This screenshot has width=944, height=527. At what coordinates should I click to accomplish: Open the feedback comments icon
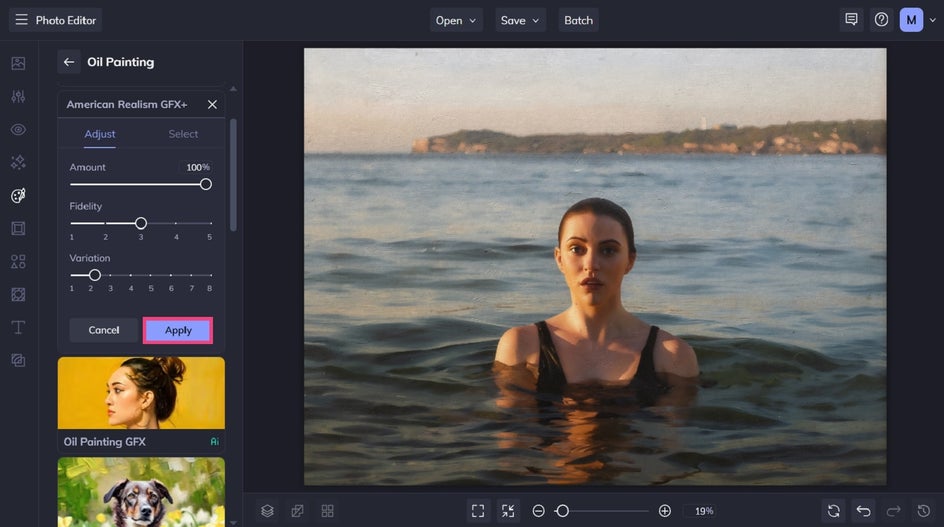(x=851, y=20)
